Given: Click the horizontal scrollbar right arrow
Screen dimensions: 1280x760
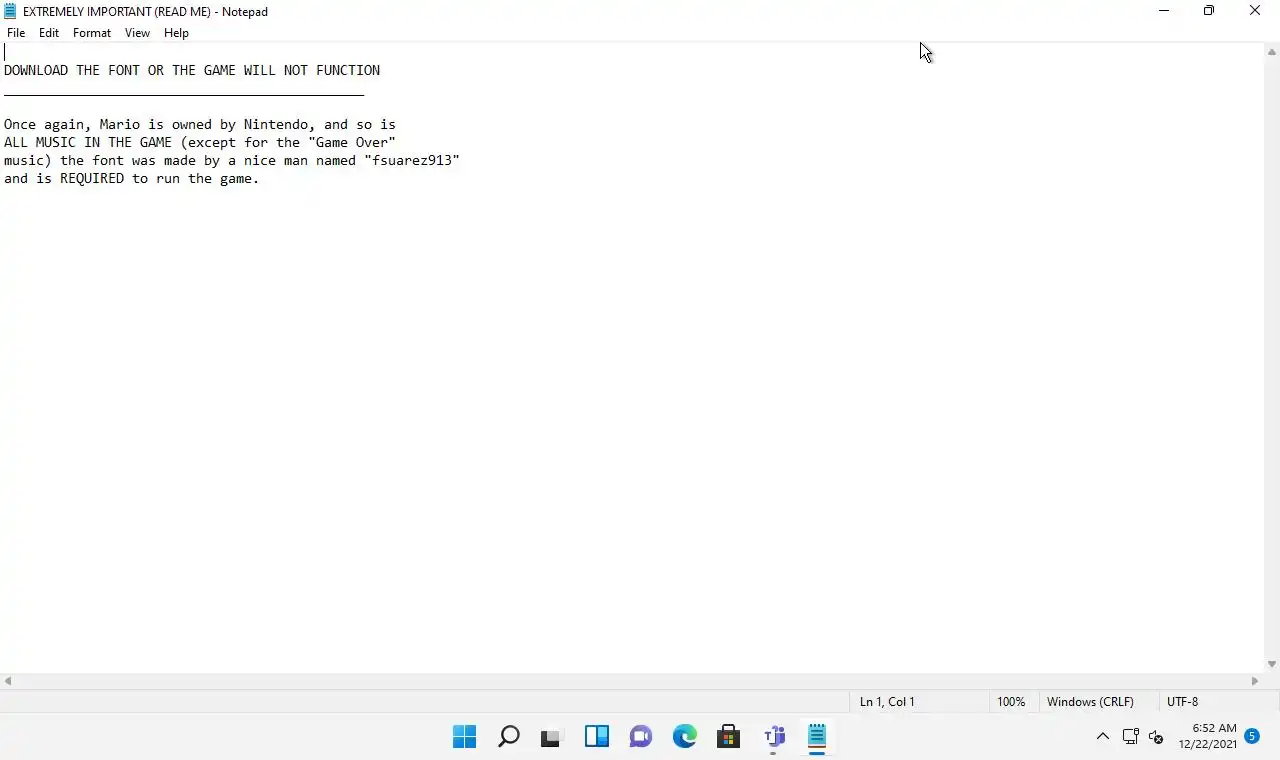Looking at the screenshot, I should [1256, 681].
